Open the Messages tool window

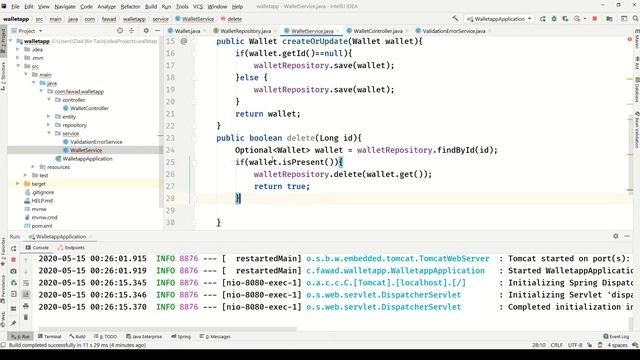pos(215,336)
